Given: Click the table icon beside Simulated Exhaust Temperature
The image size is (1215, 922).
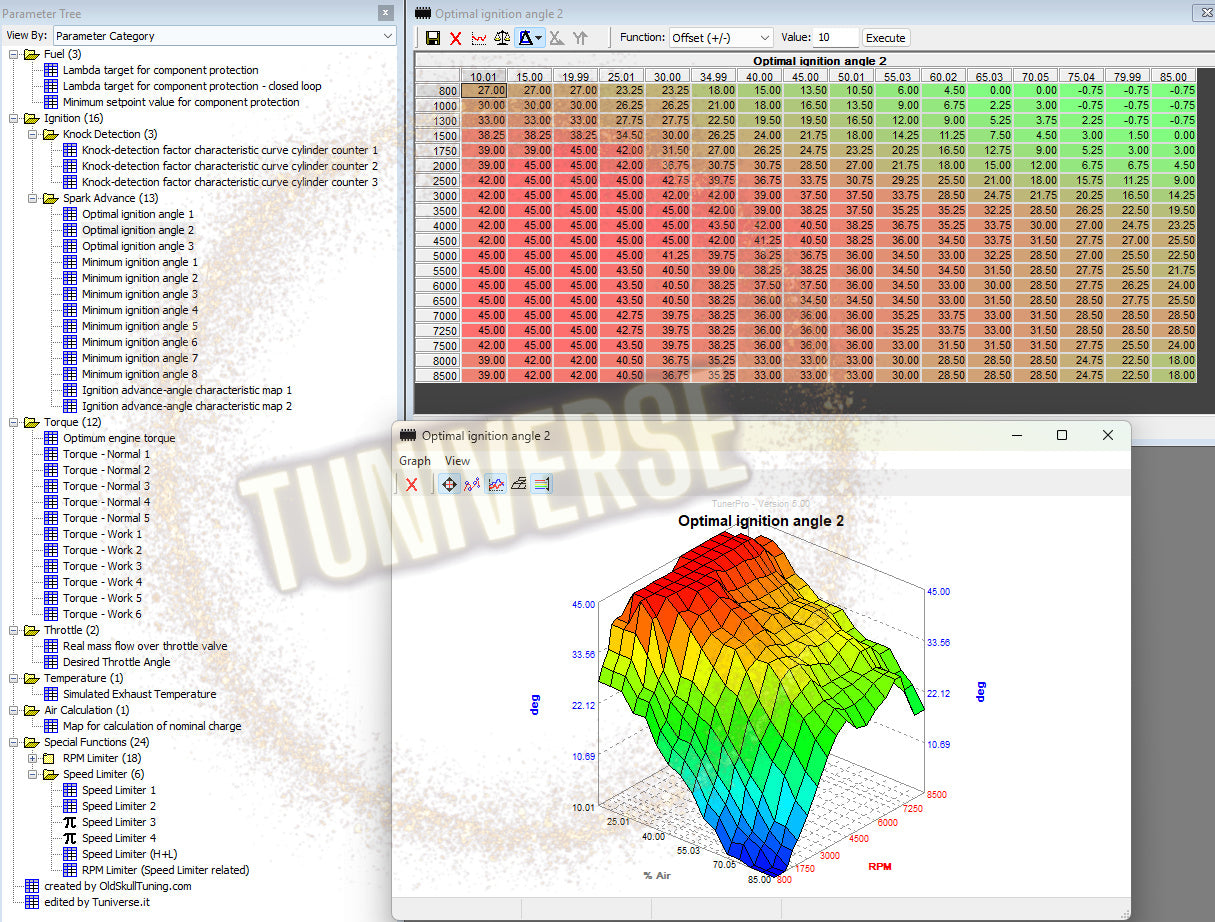Looking at the screenshot, I should tap(51, 694).
